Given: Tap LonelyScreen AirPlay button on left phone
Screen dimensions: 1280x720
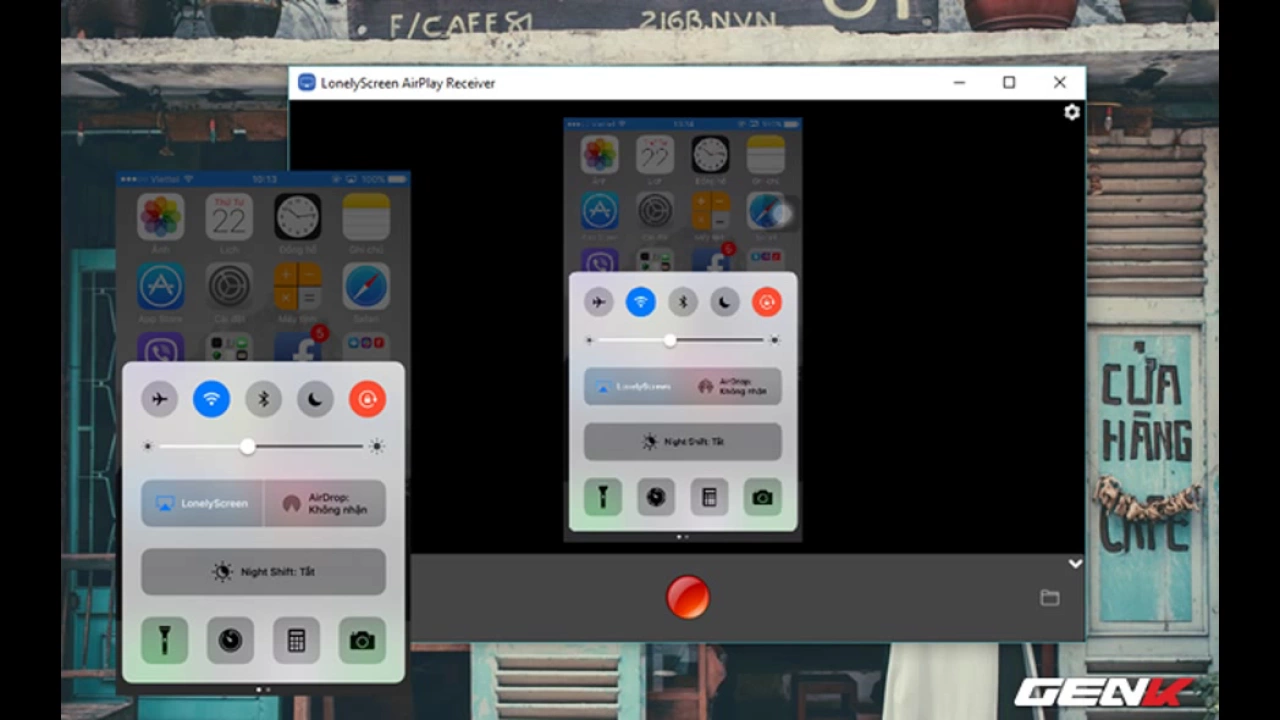Looking at the screenshot, I should pyautogui.click(x=202, y=503).
